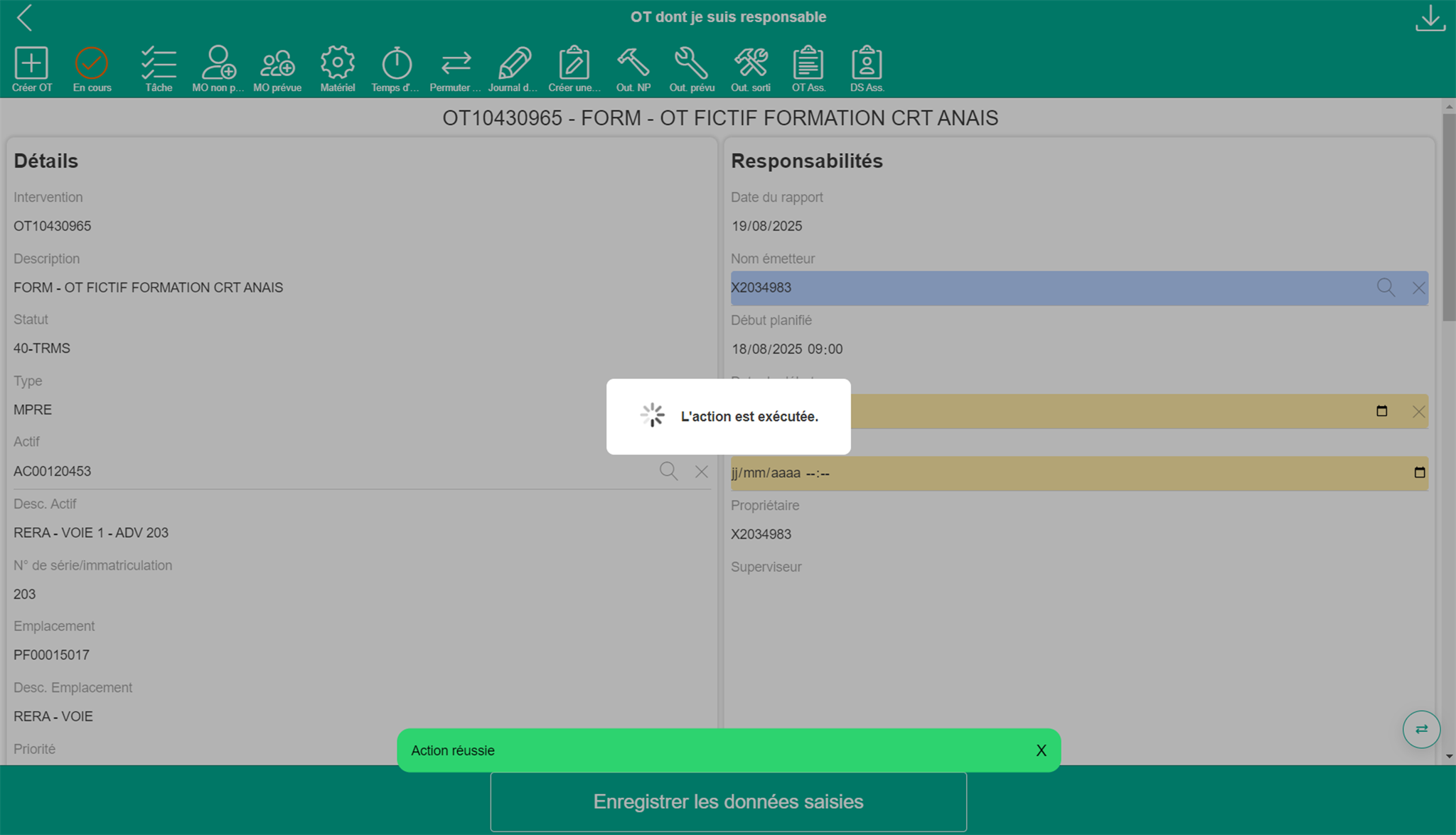Click the round swap button at bottom right
Image resolution: width=1456 pixels, height=835 pixels.
tap(1421, 729)
